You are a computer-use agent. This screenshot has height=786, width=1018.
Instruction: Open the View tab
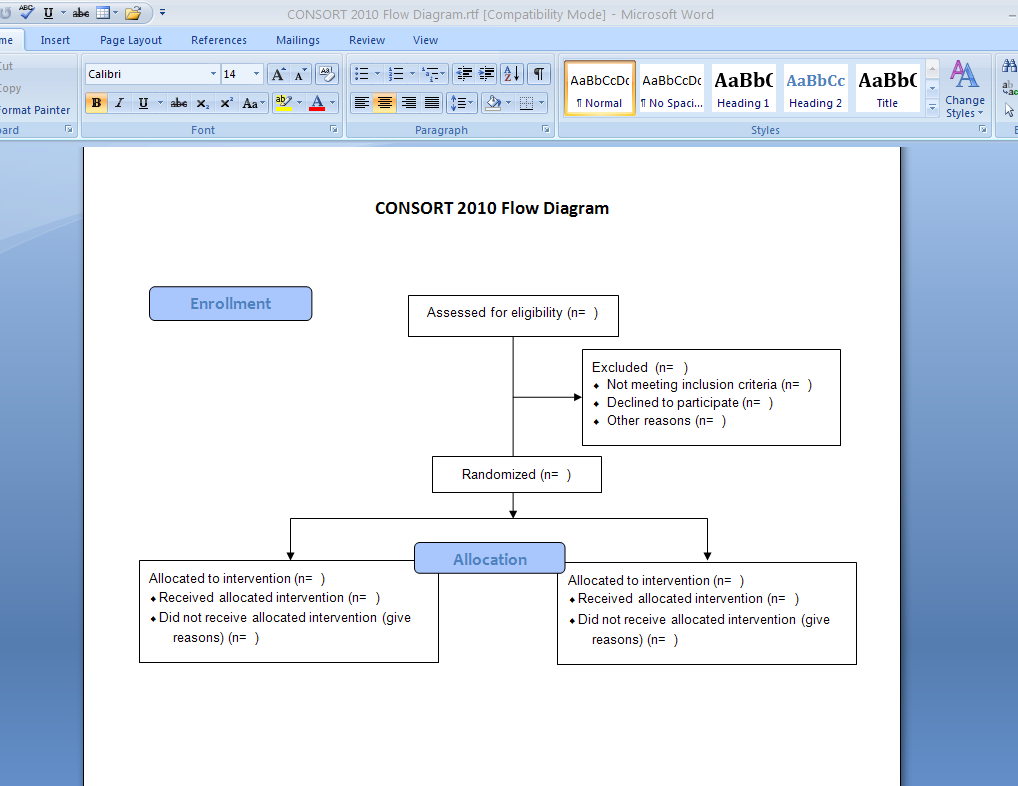[425, 40]
